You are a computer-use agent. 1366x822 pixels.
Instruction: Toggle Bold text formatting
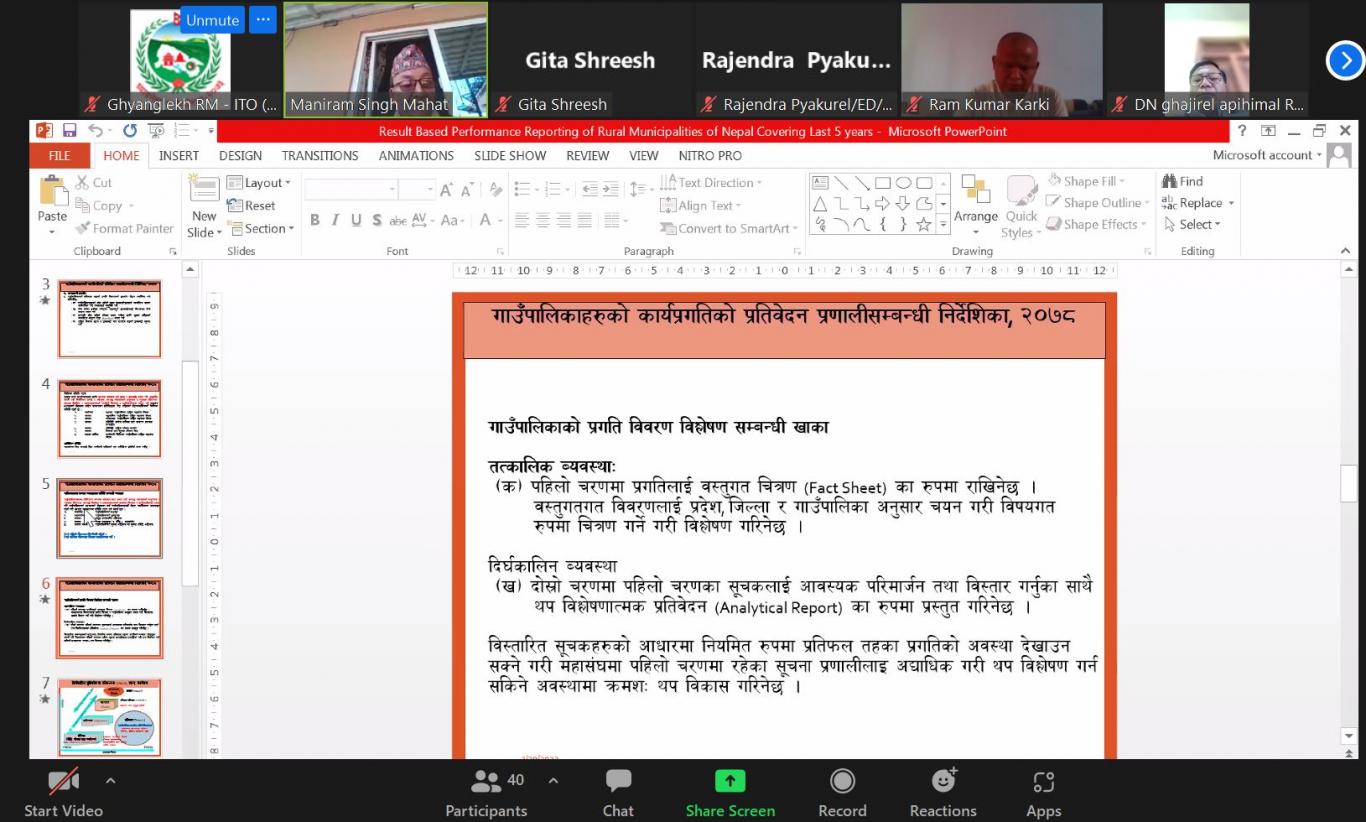click(x=315, y=220)
